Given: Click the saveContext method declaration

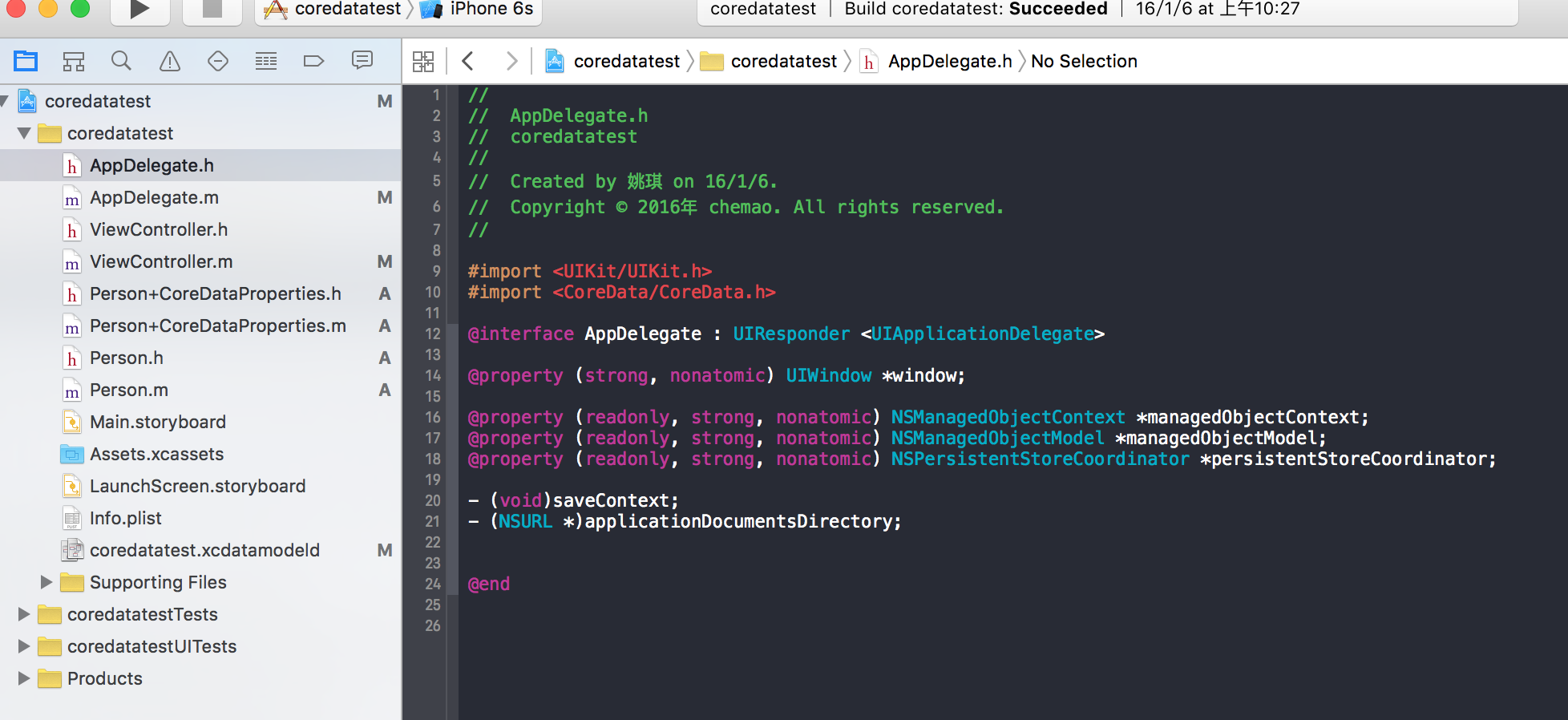Looking at the screenshot, I should pyautogui.click(x=573, y=500).
